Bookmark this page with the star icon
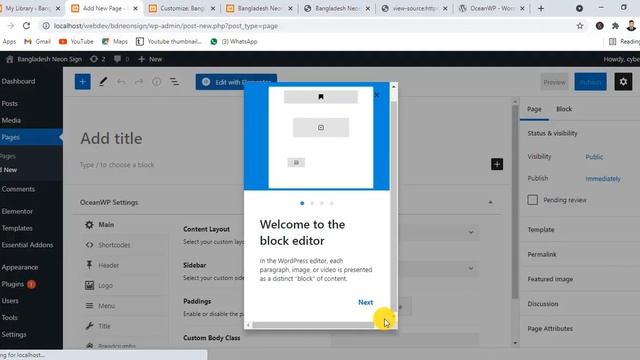Image resolution: width=640 pixels, height=360 pixels. coord(580,26)
